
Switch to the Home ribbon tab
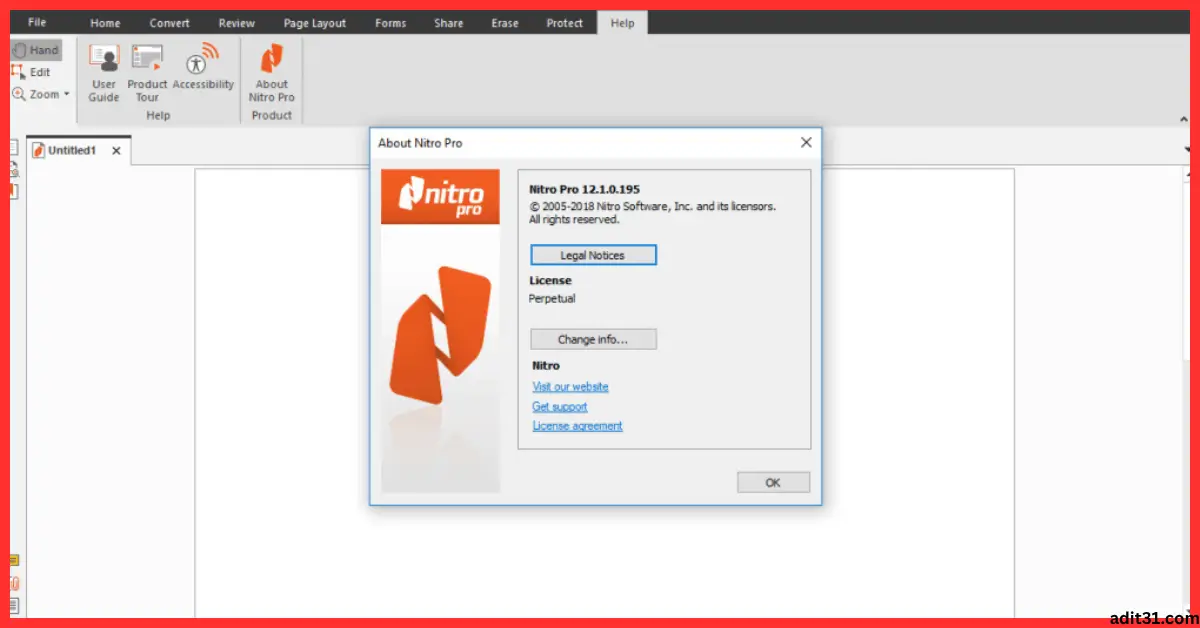[x=105, y=22]
